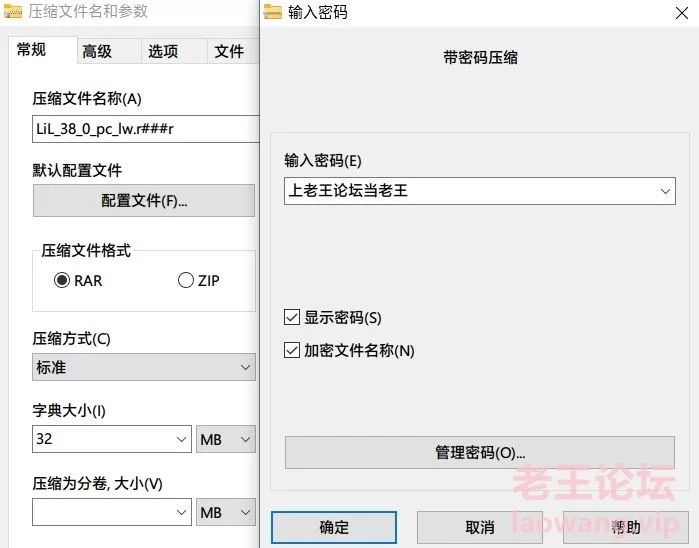Click the 取消 button
Image resolution: width=699 pixels, height=548 pixels.
coord(480,527)
